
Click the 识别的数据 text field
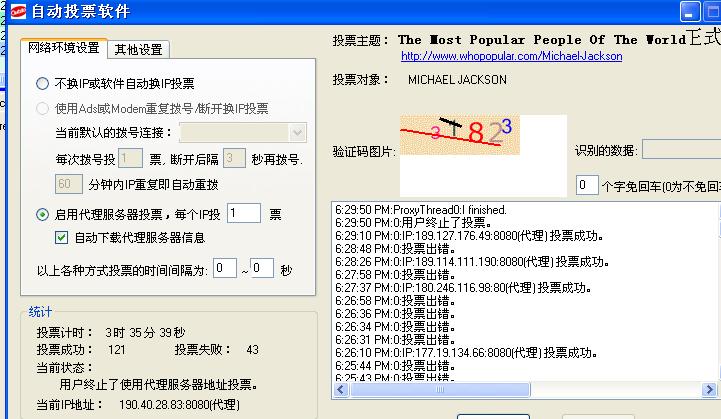(x=680, y=150)
